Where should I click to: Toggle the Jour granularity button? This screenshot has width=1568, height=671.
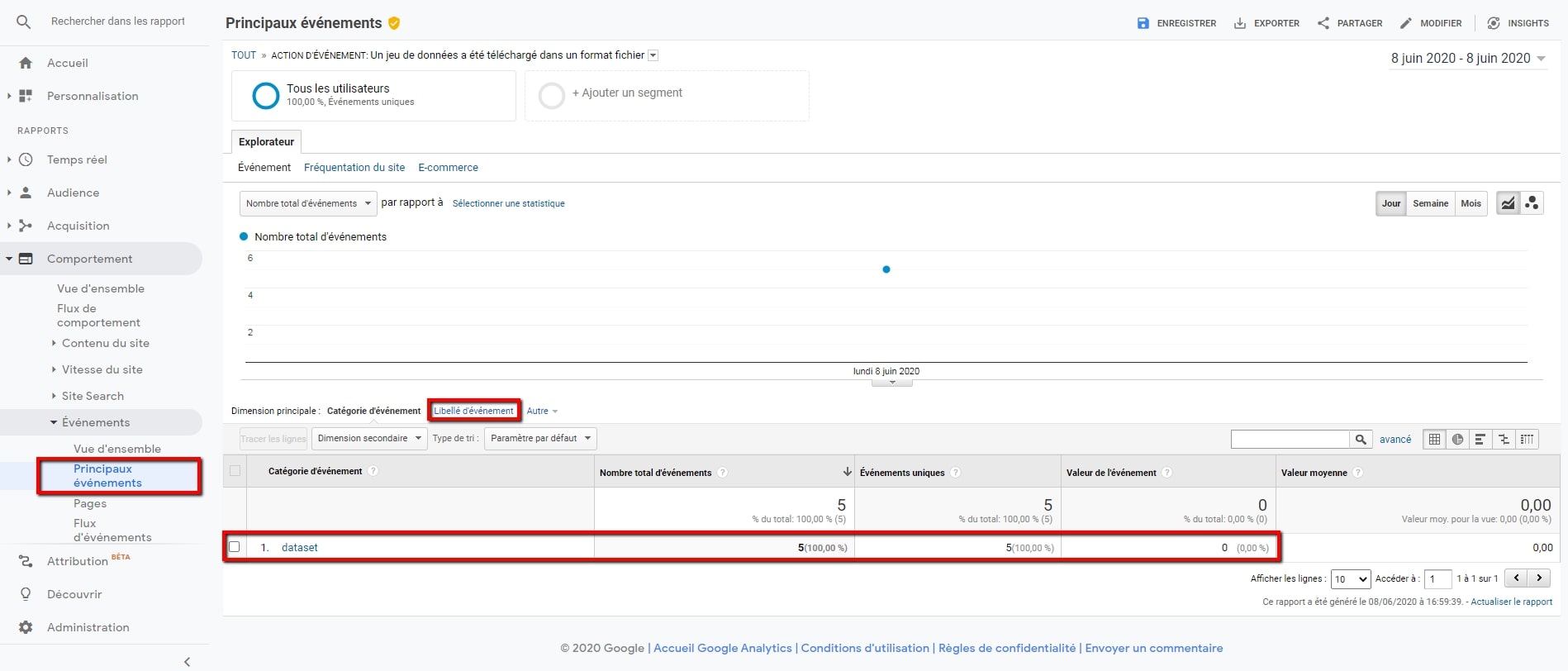1391,203
